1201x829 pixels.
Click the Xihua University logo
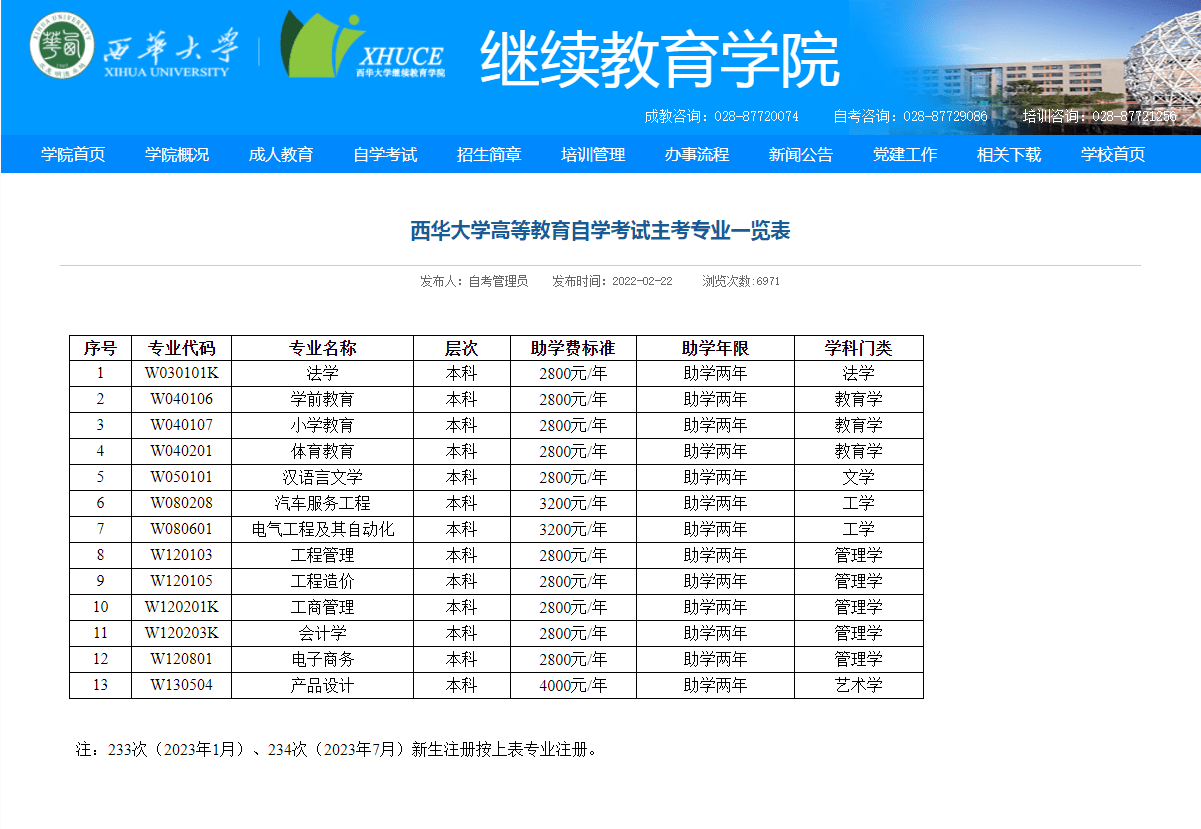(x=135, y=46)
